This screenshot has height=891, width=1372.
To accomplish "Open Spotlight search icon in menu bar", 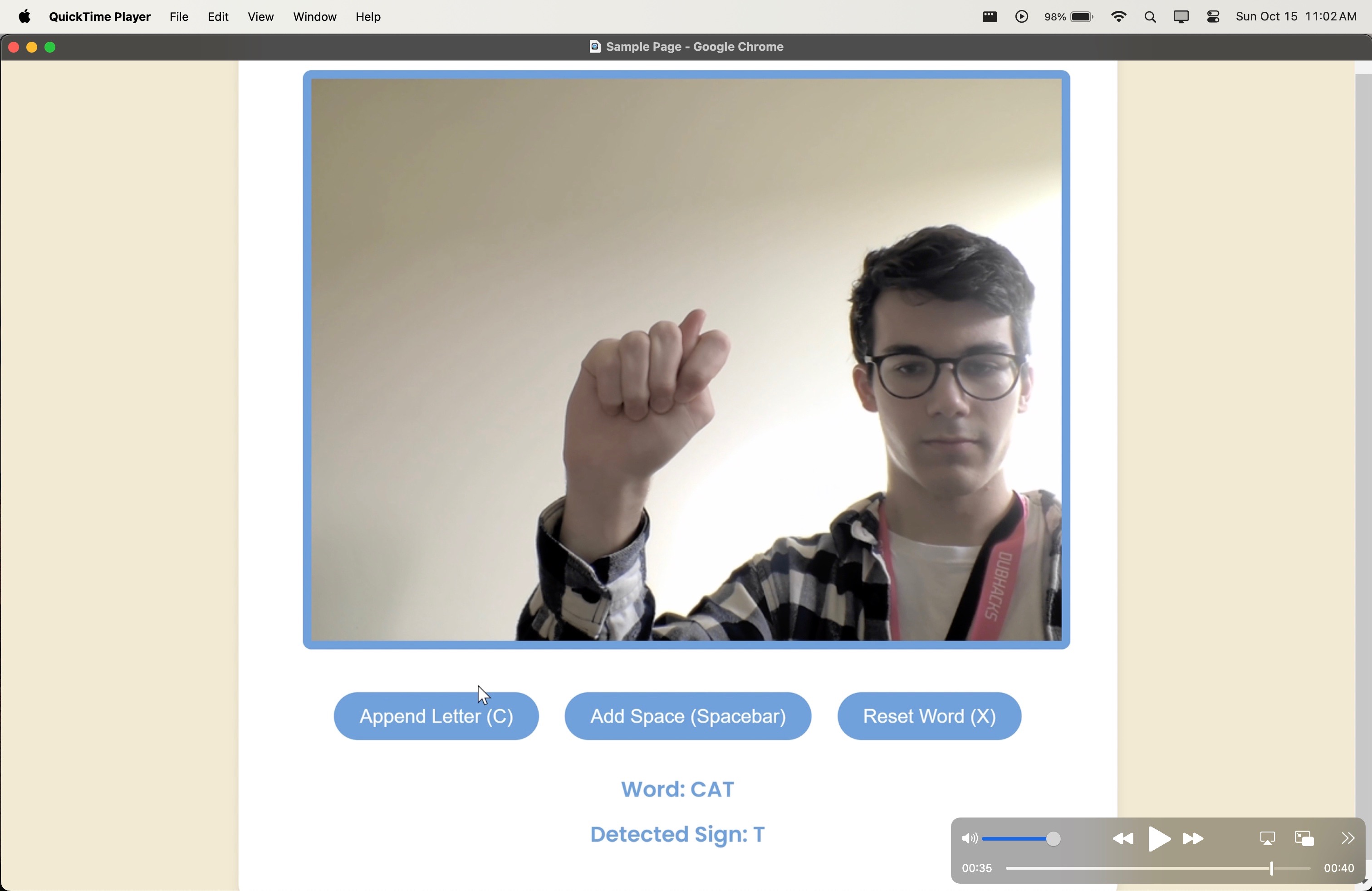I will point(1150,17).
